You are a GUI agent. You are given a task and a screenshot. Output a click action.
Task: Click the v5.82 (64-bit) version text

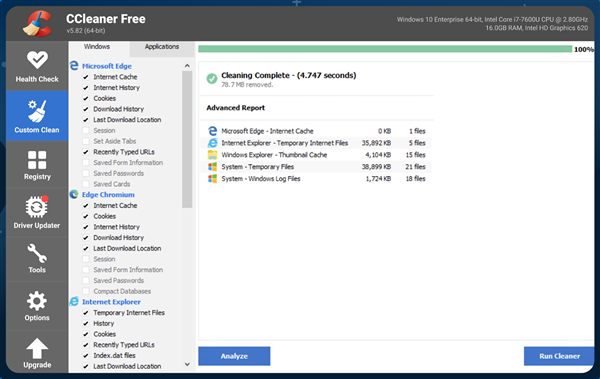pyautogui.click(x=86, y=31)
